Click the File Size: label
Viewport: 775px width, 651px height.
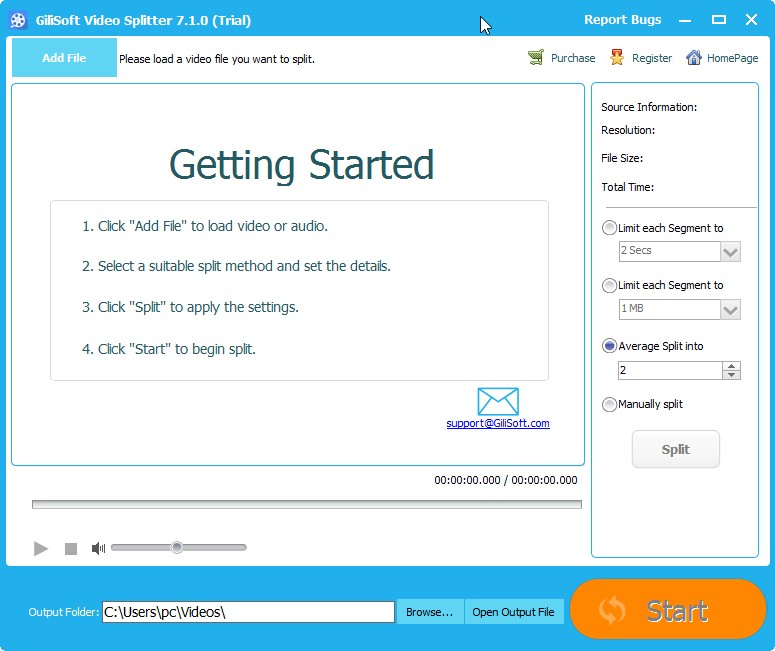tap(622, 158)
